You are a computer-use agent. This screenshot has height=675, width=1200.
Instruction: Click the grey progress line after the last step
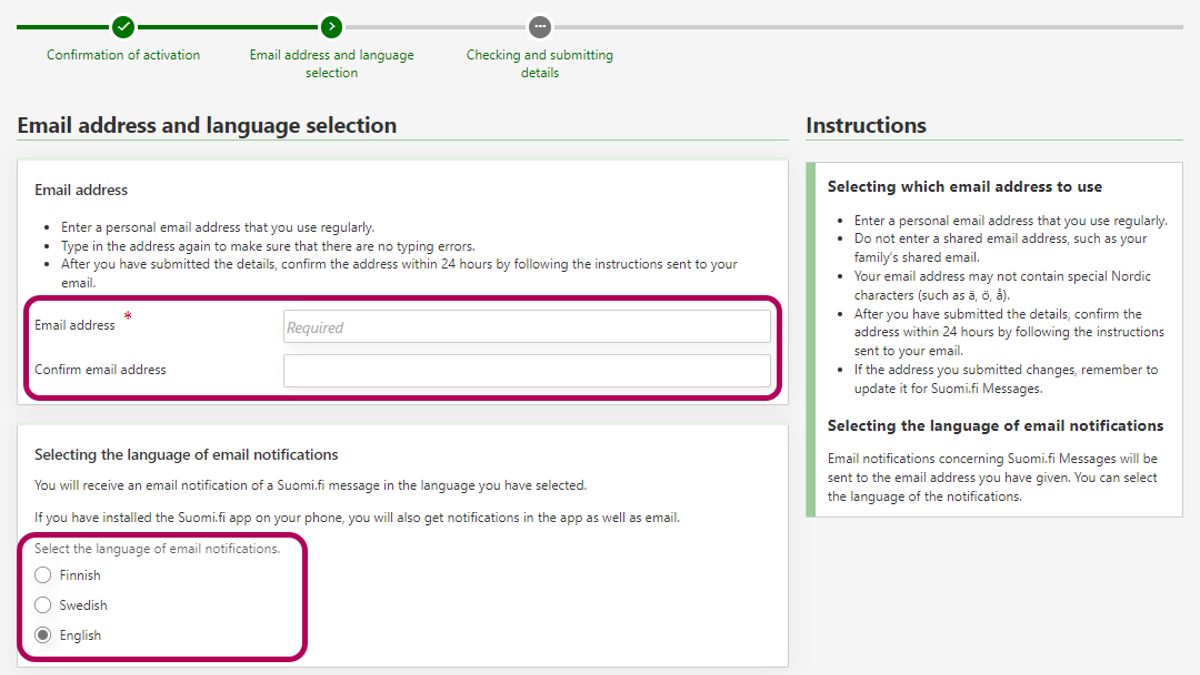click(x=860, y=27)
